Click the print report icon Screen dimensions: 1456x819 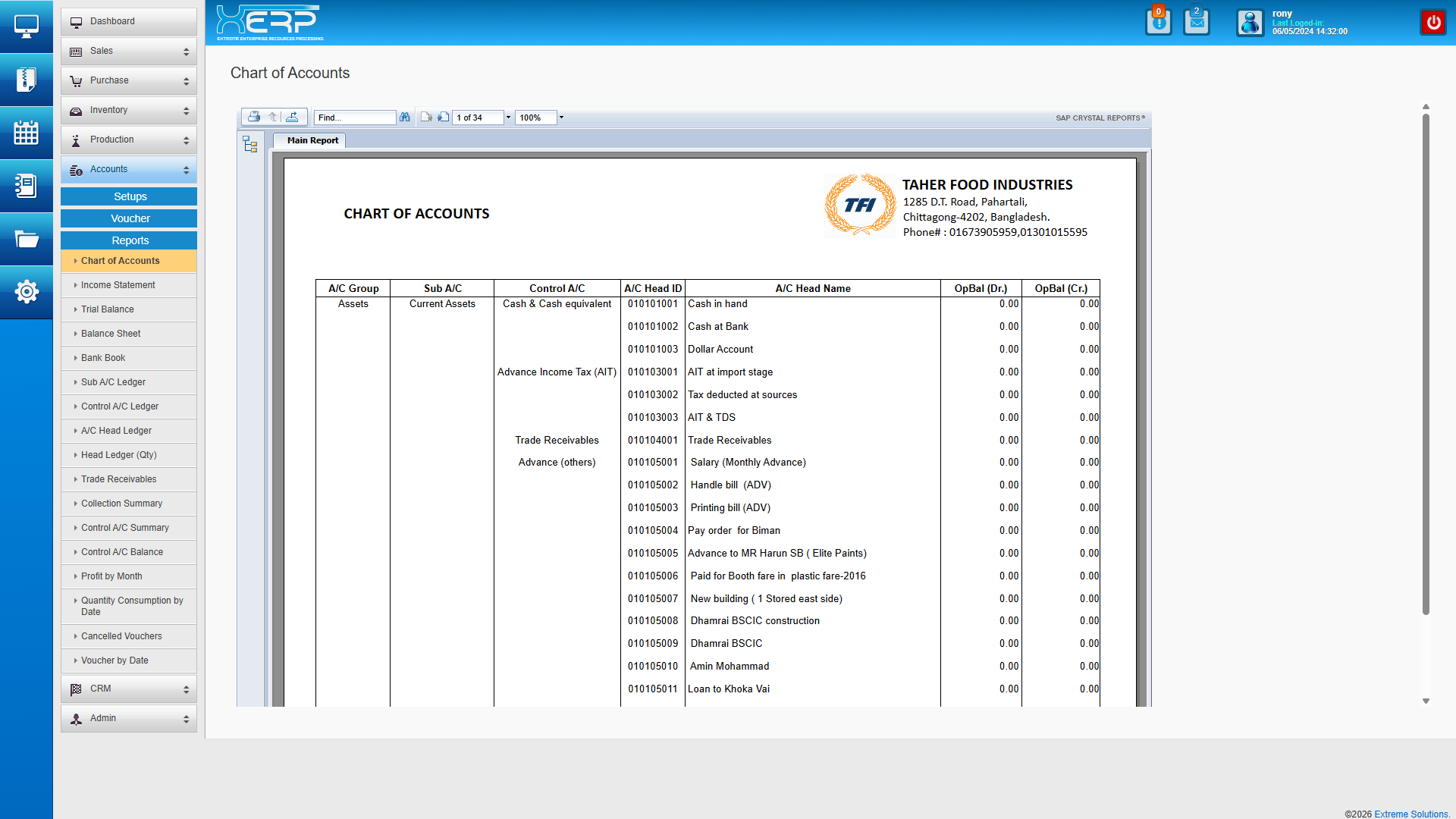coord(254,117)
